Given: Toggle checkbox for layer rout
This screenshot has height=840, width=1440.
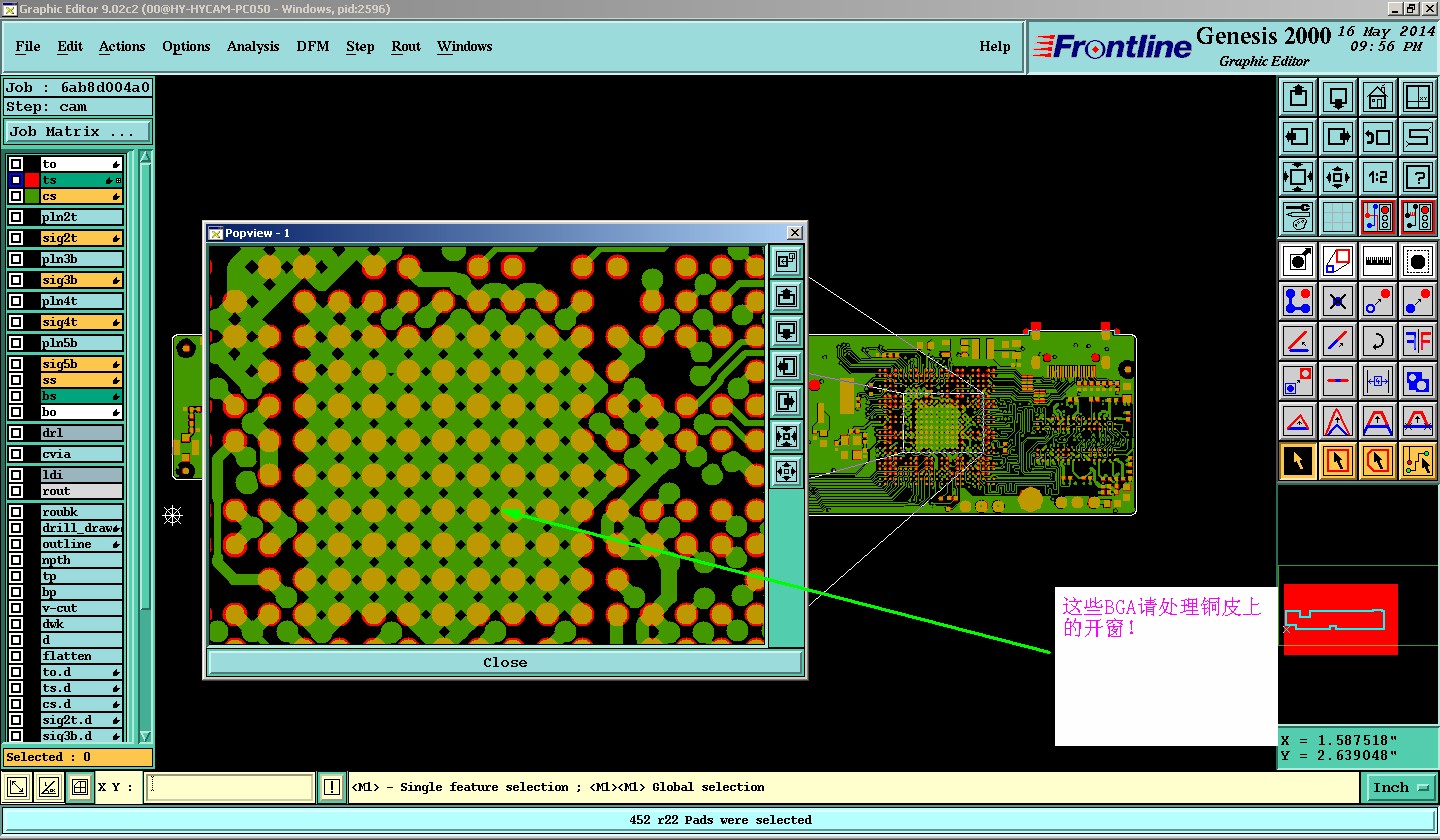Looking at the screenshot, I should coord(16,491).
